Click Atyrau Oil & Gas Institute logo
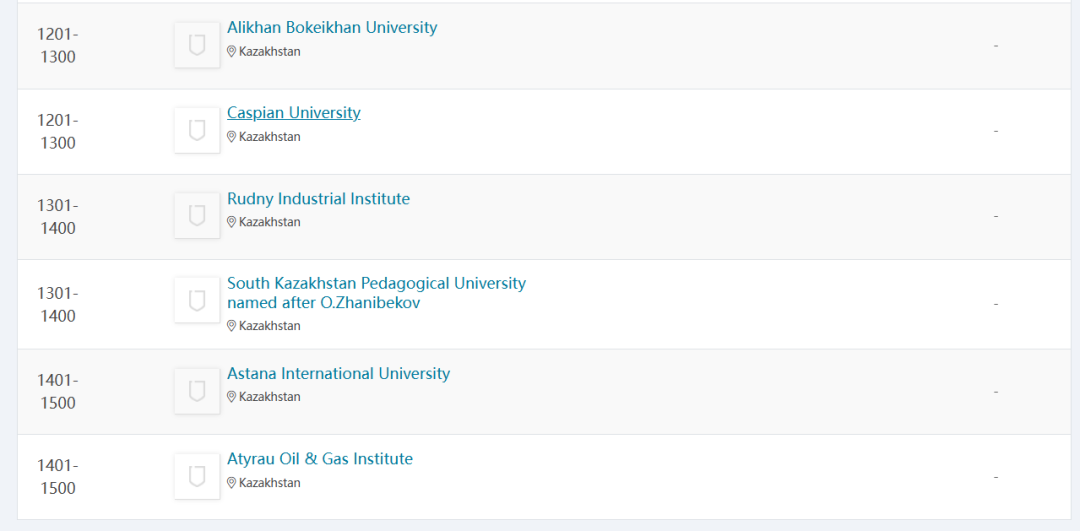This screenshot has height=531, width=1080. pyautogui.click(x=197, y=476)
